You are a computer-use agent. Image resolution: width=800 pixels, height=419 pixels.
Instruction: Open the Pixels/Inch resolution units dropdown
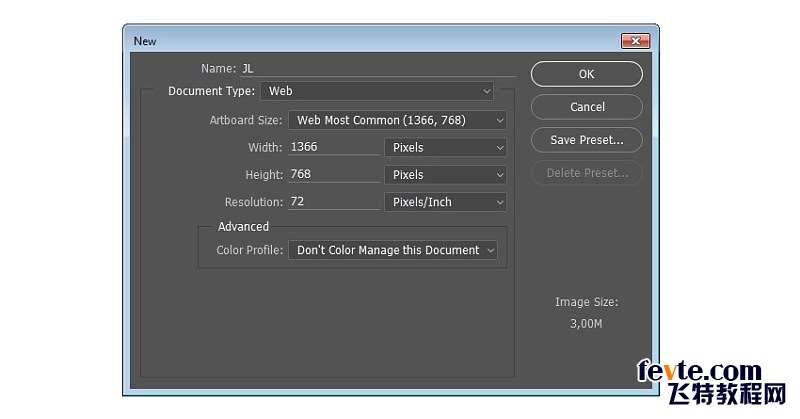coord(445,202)
